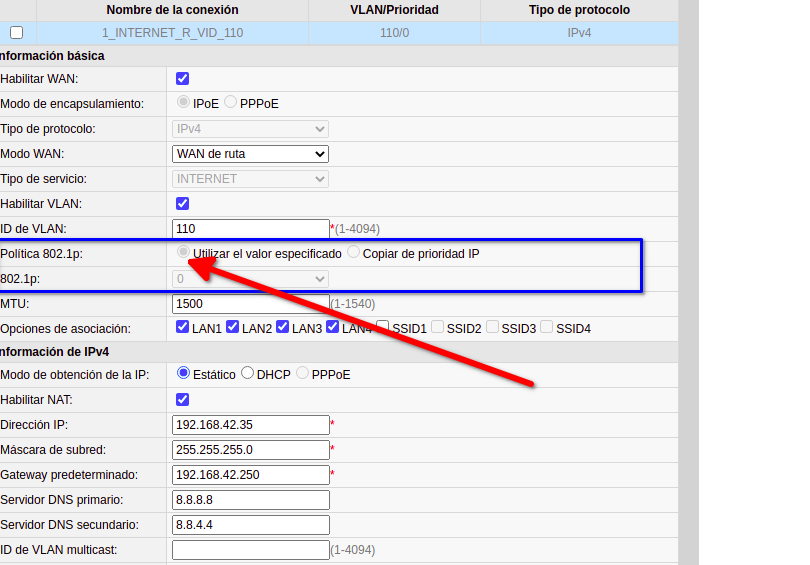Open the 802.1p priority dropdown
Screen dimensions: 810x565
[250, 279]
